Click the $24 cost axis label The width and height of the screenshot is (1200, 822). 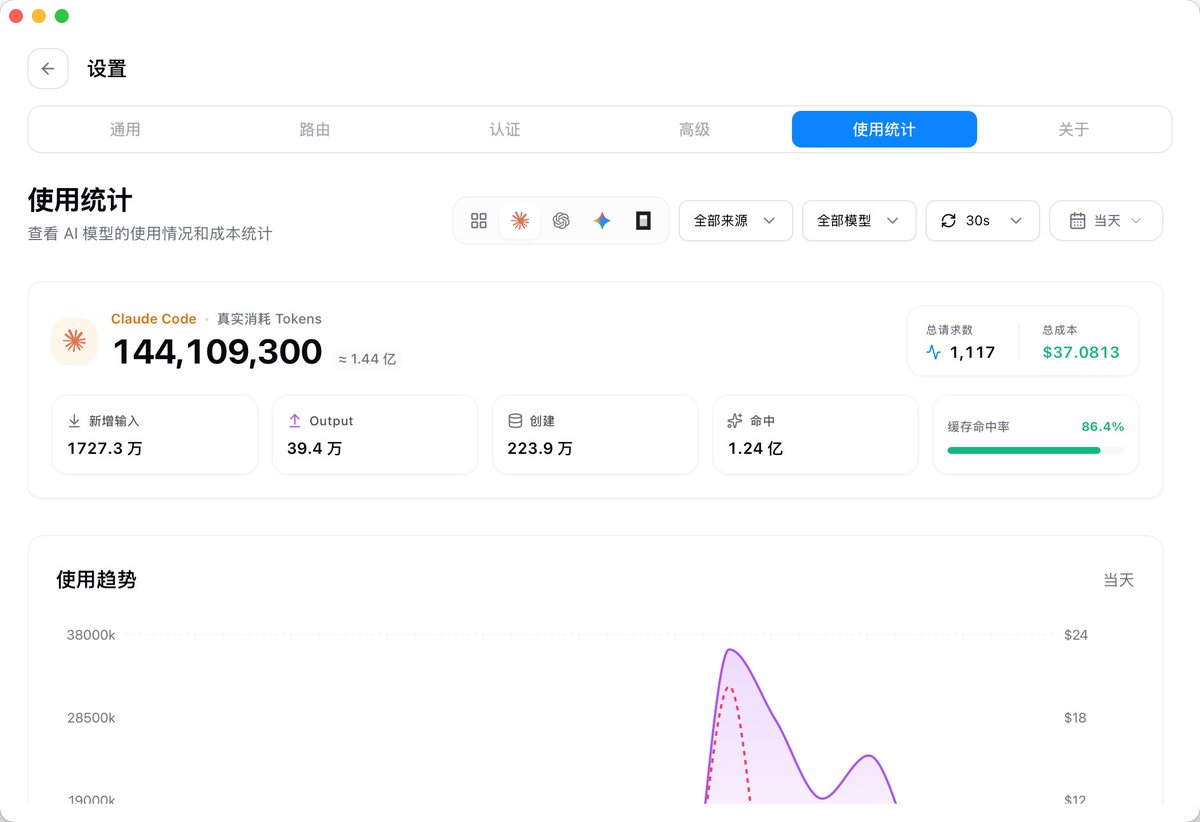coord(1076,635)
